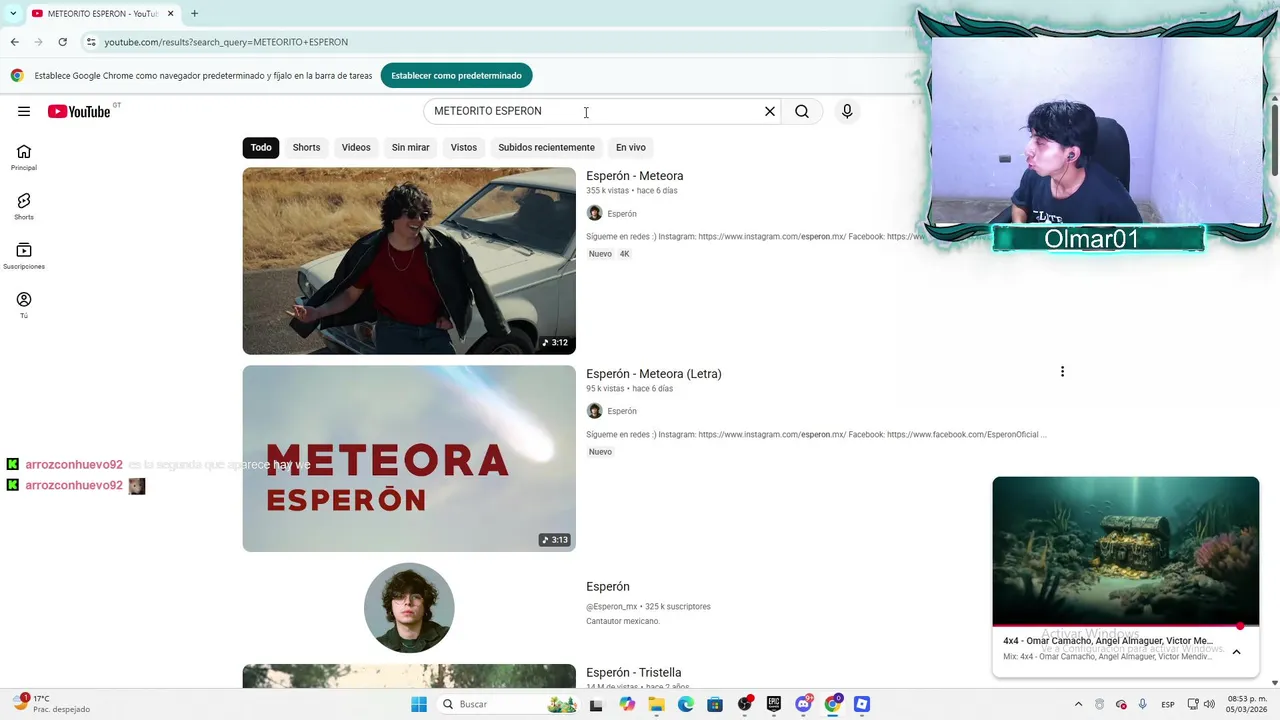Image resolution: width=1280 pixels, height=720 pixels.
Task: Reload the page
Action: click(x=62, y=42)
